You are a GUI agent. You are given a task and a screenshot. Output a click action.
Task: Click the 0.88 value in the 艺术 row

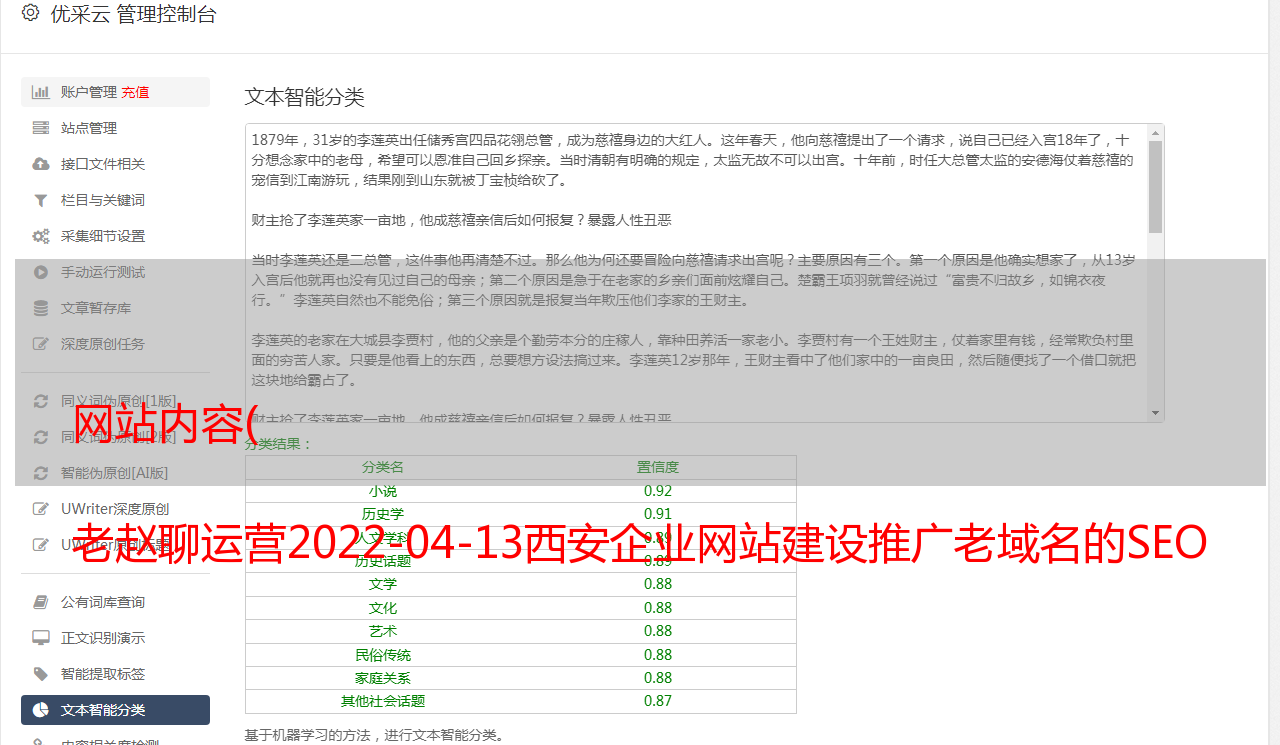tap(658, 631)
